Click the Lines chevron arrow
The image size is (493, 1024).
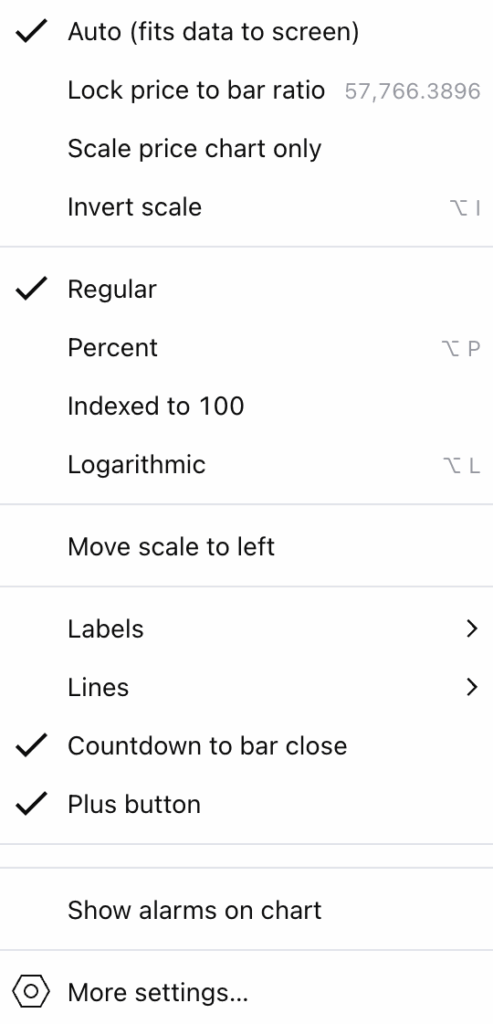(472, 687)
